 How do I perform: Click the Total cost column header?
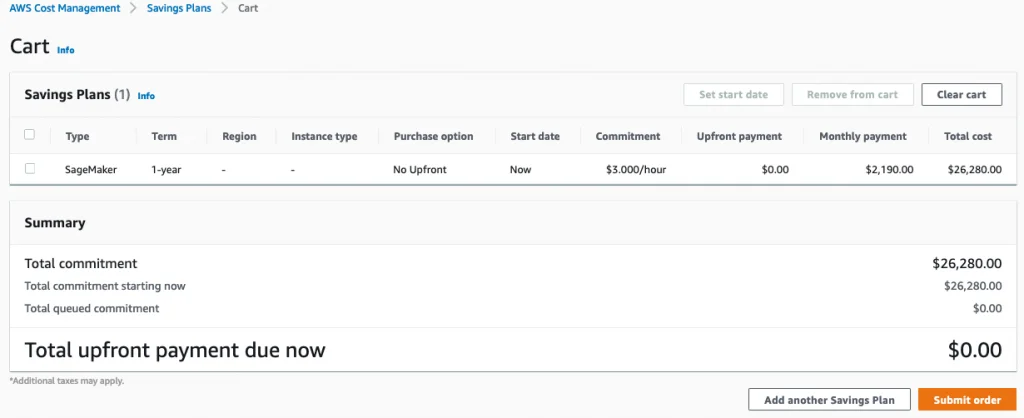968,137
